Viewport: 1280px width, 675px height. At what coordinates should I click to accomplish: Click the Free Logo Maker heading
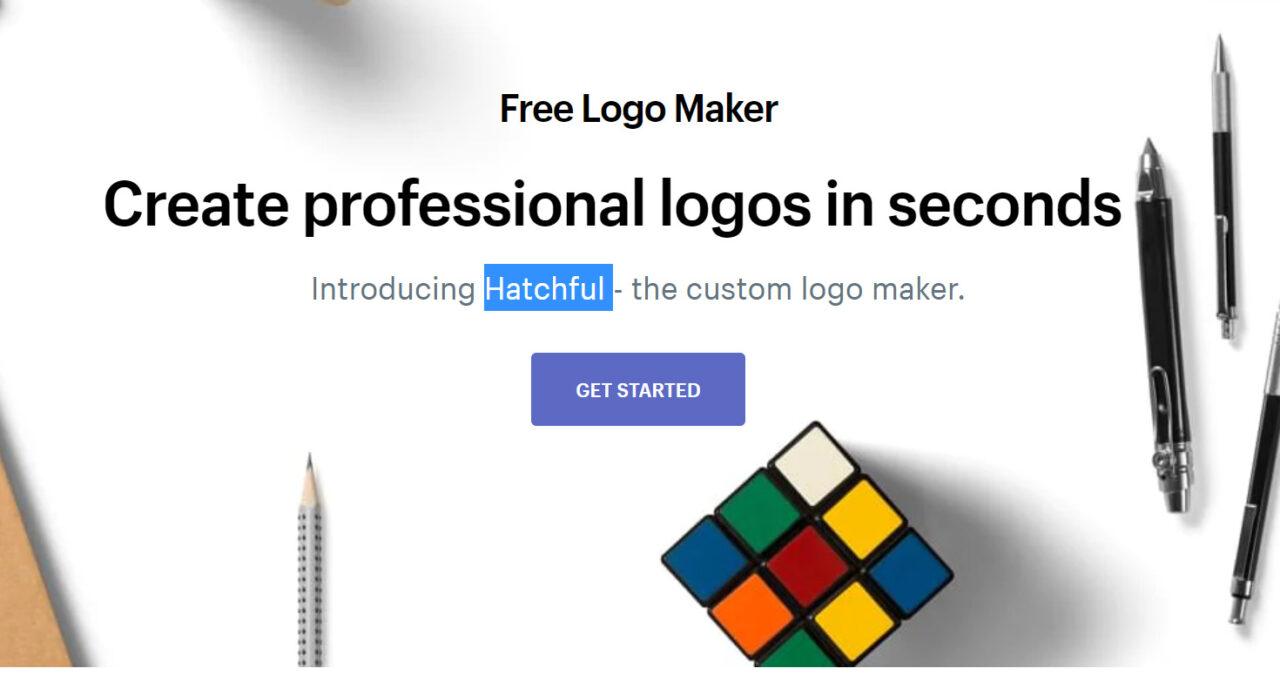[x=638, y=108]
